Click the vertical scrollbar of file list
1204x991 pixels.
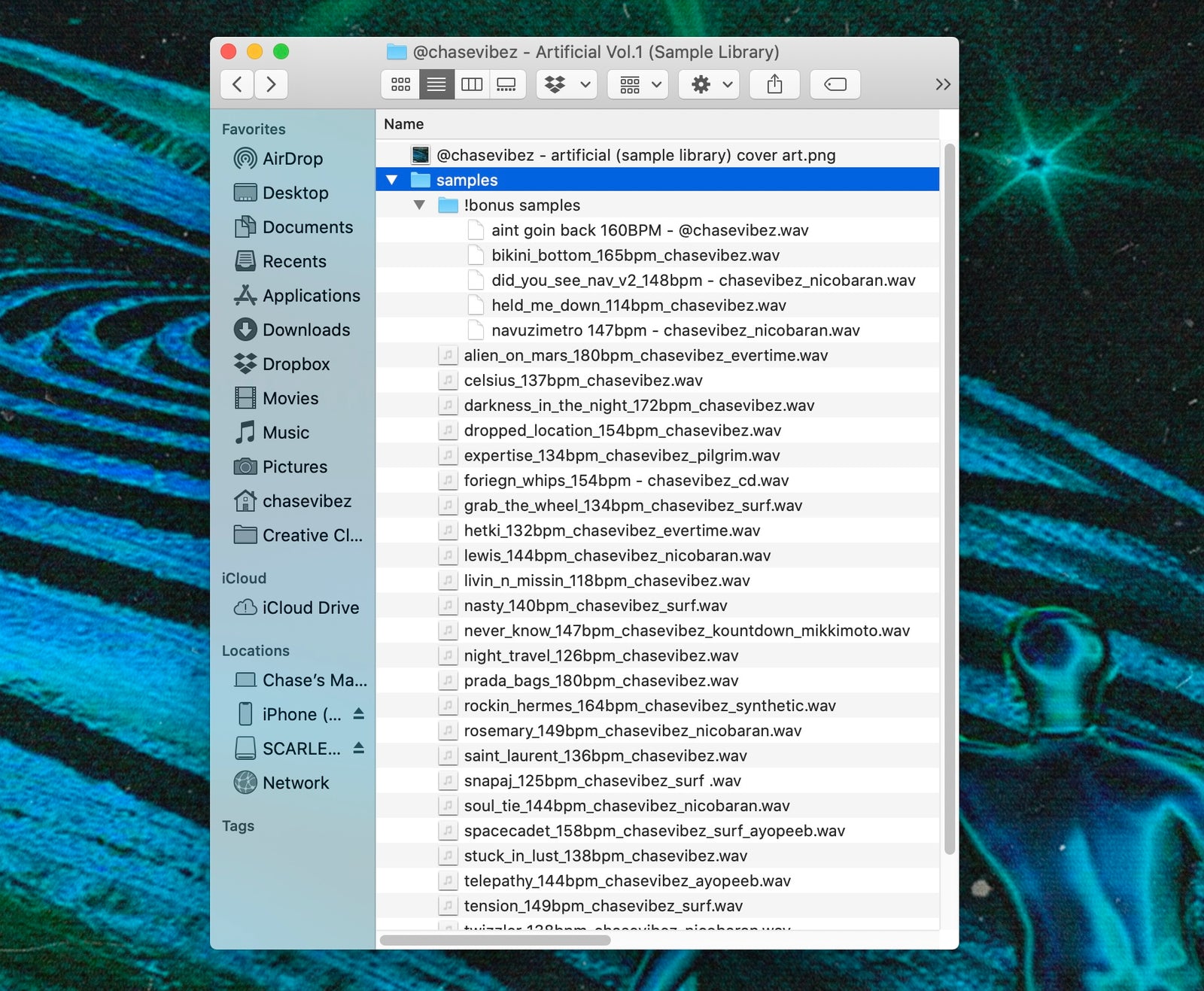point(949,499)
